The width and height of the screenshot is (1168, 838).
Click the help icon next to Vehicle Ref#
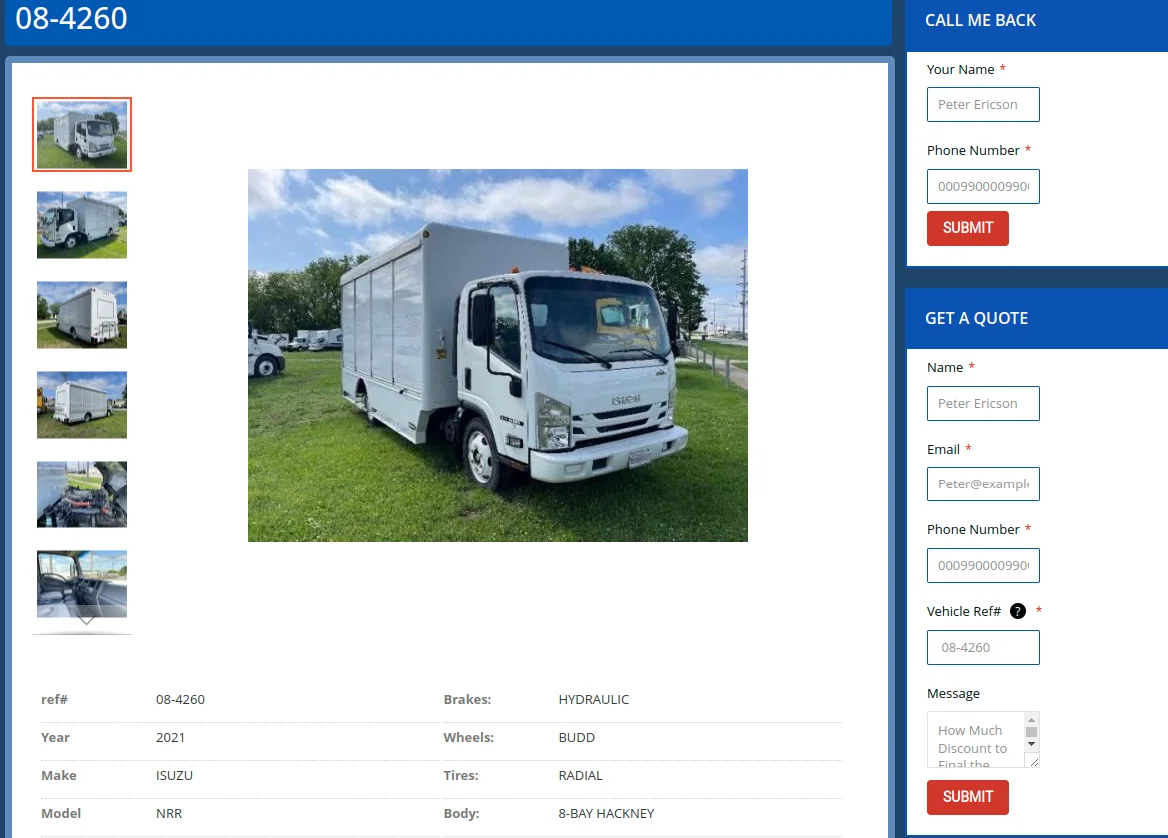(x=1017, y=611)
